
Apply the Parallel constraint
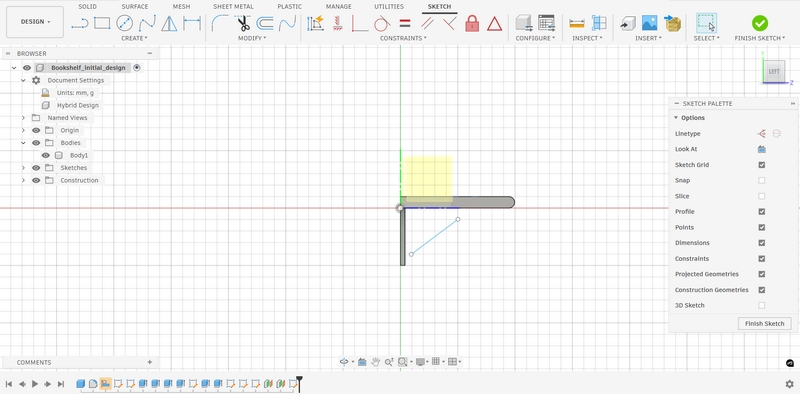(427, 23)
